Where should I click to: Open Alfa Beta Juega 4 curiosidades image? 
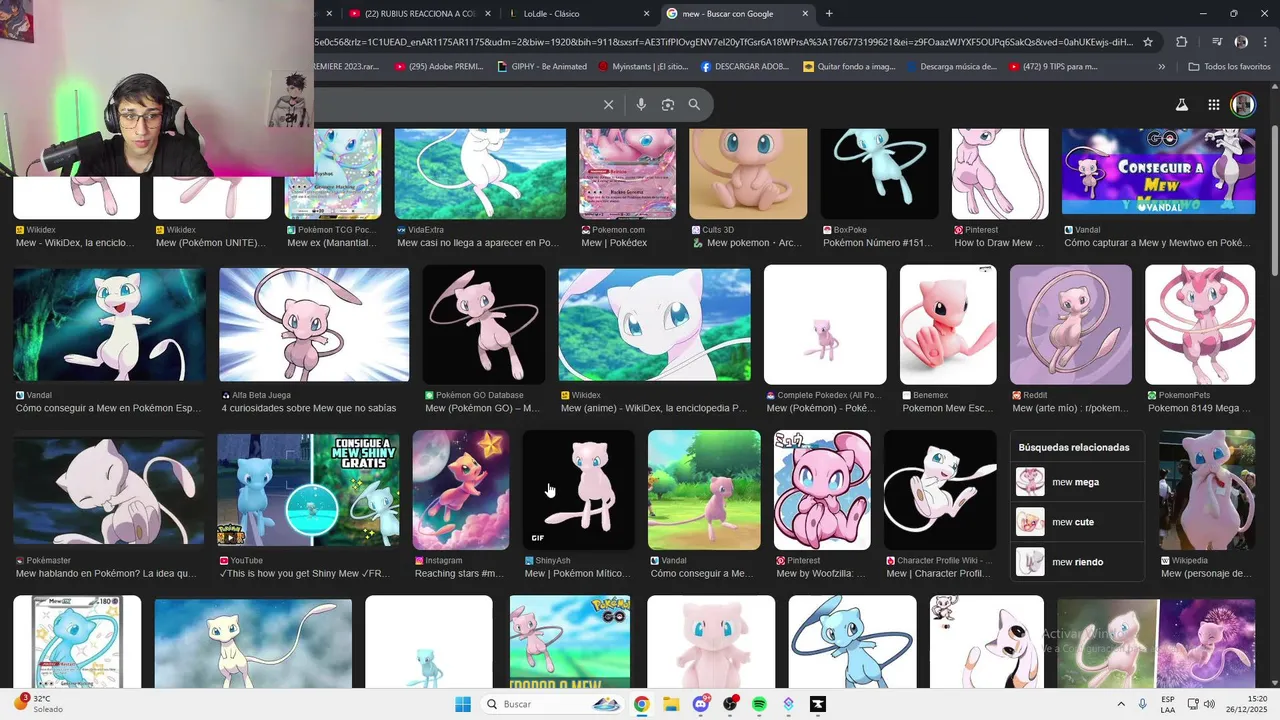pyautogui.click(x=314, y=324)
